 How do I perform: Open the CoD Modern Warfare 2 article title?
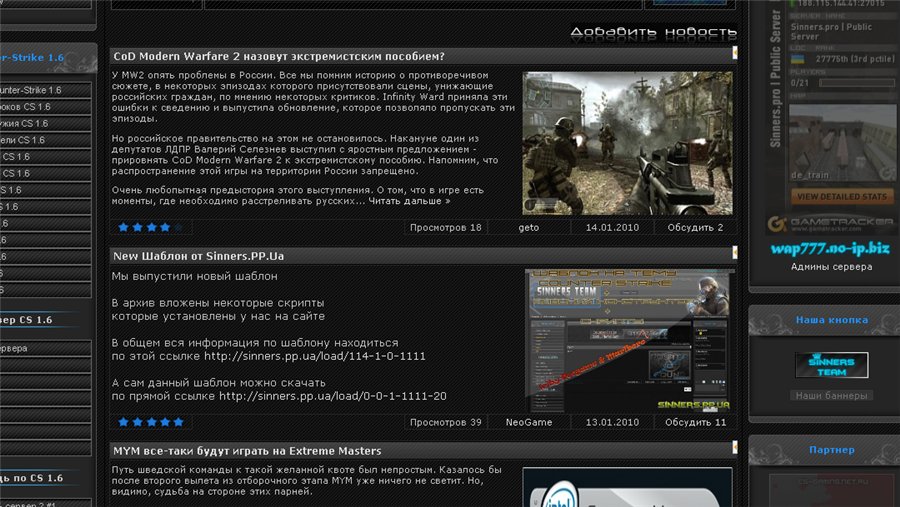(x=278, y=56)
